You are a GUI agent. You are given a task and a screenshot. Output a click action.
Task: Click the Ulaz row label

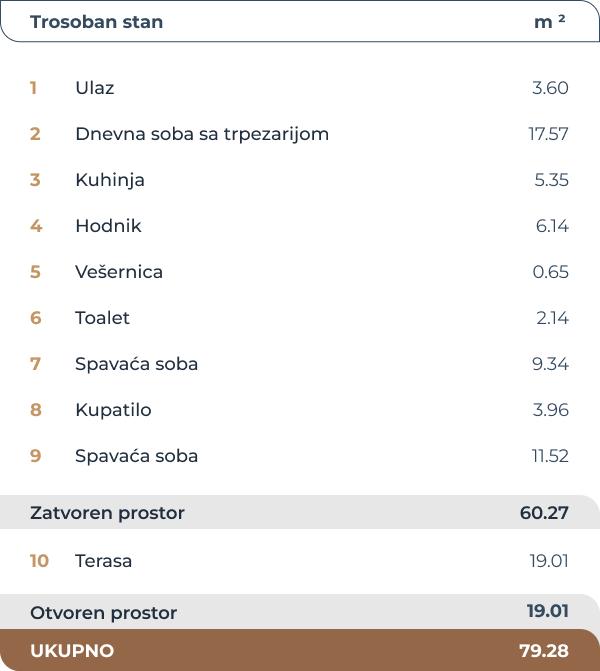(x=95, y=88)
